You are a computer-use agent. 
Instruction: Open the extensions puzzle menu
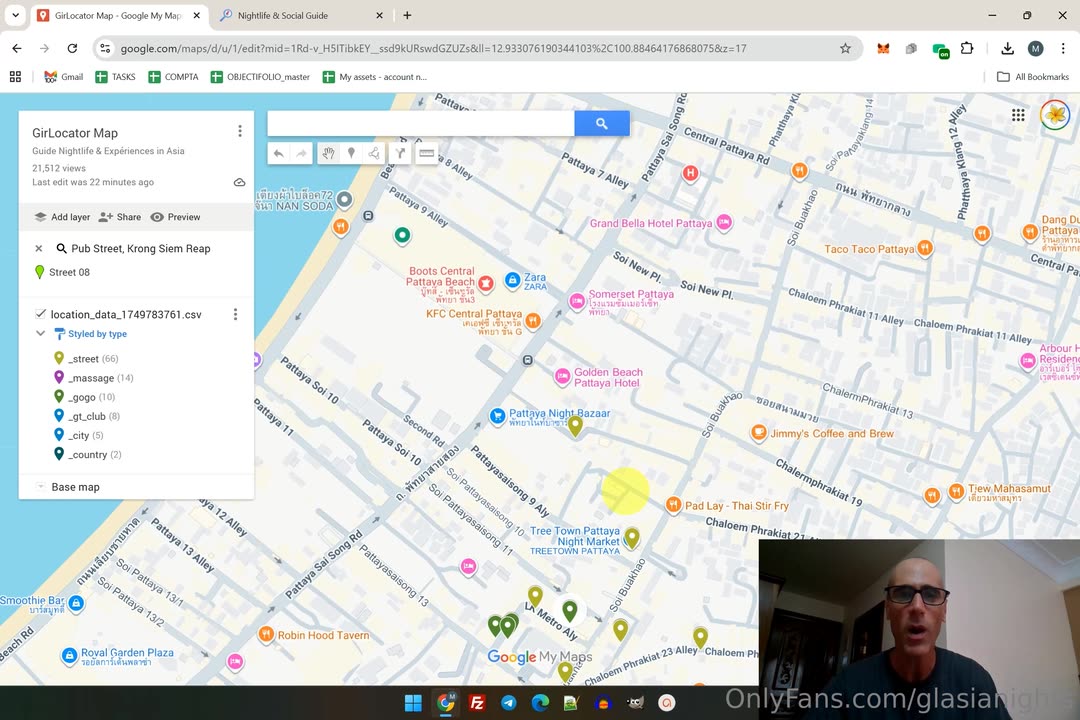(967, 48)
